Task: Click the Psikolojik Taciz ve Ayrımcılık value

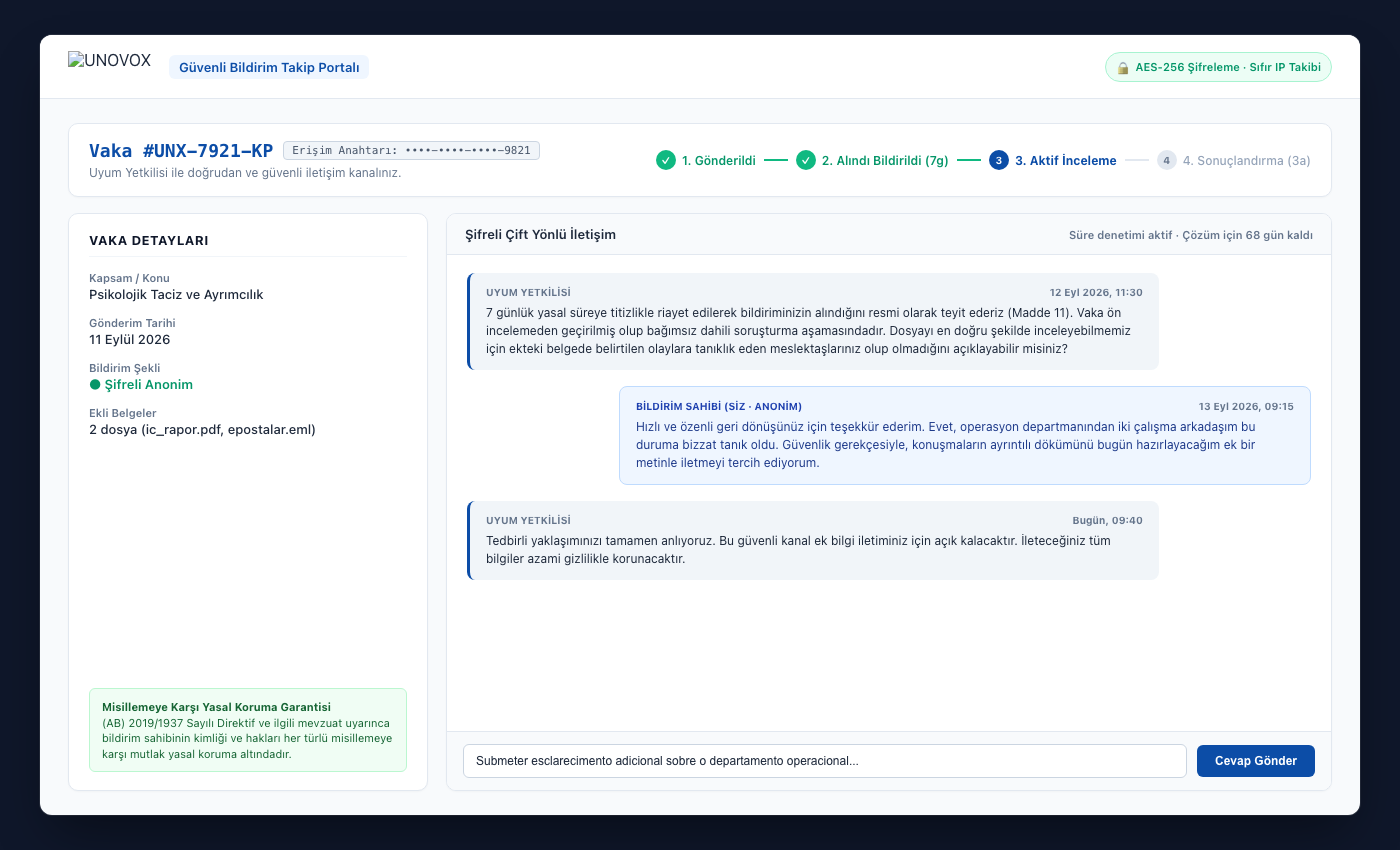Action: [176, 295]
